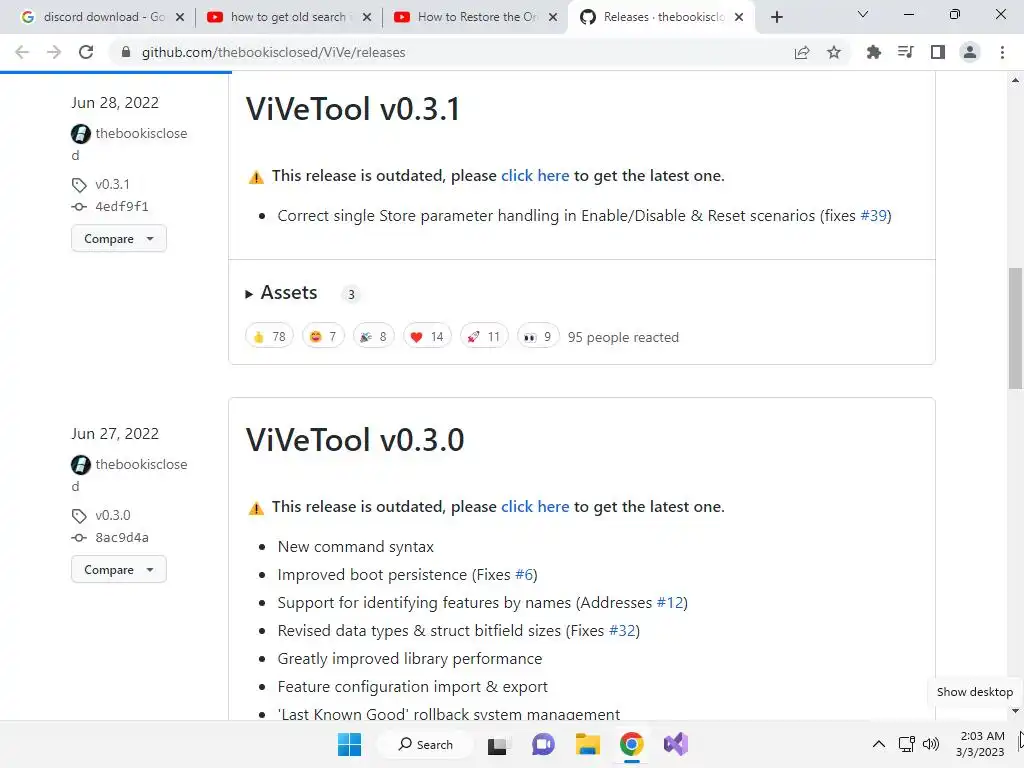1024x768 pixels.
Task: Click thebookisclosed avatar for v0.3.0 release
Action: (x=81, y=465)
